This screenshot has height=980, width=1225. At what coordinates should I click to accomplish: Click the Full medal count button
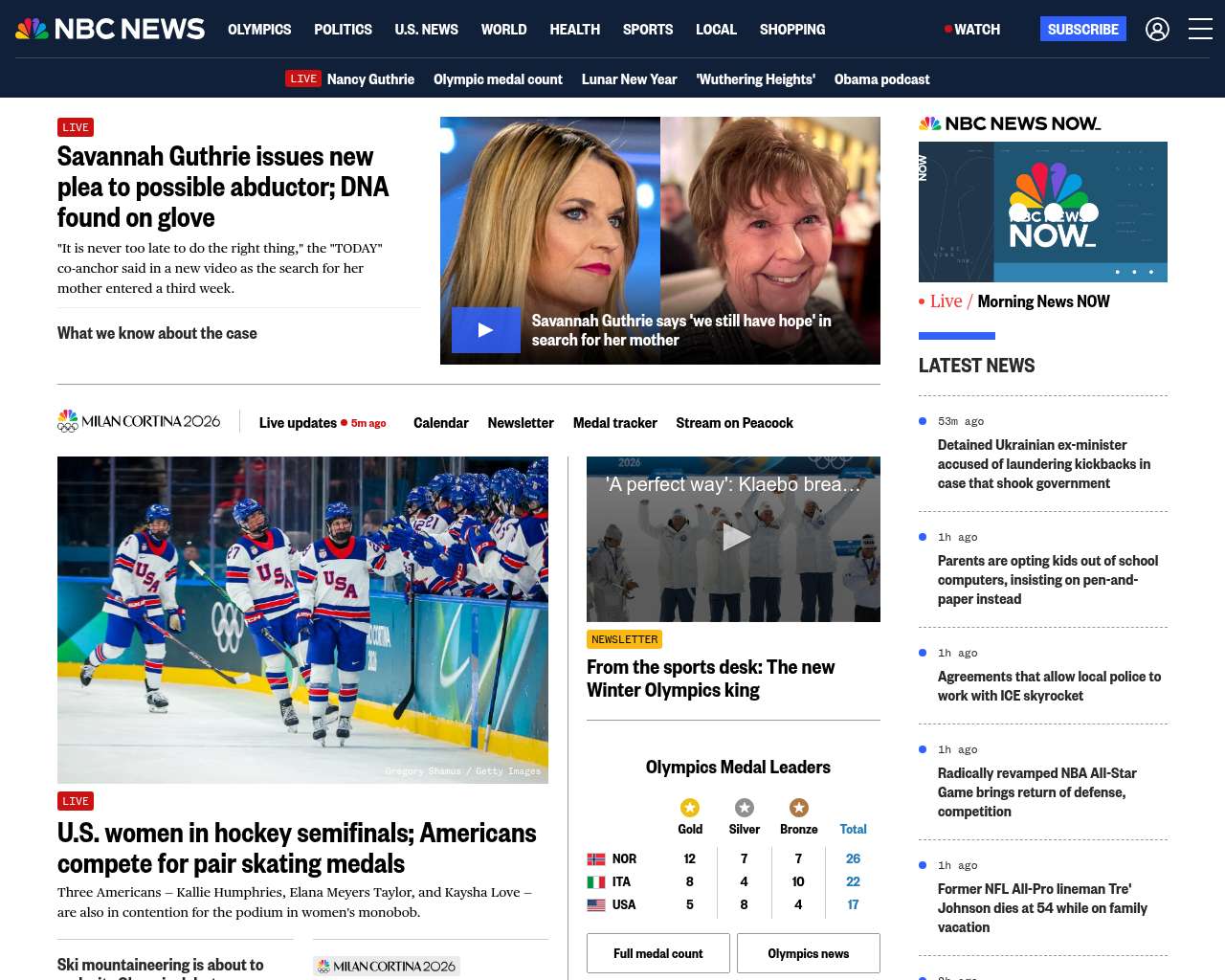tap(658, 953)
